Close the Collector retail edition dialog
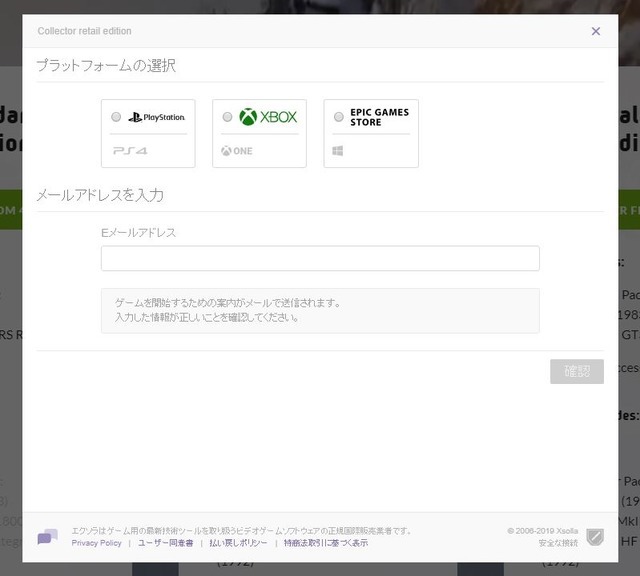The image size is (640, 576). pyautogui.click(x=596, y=31)
